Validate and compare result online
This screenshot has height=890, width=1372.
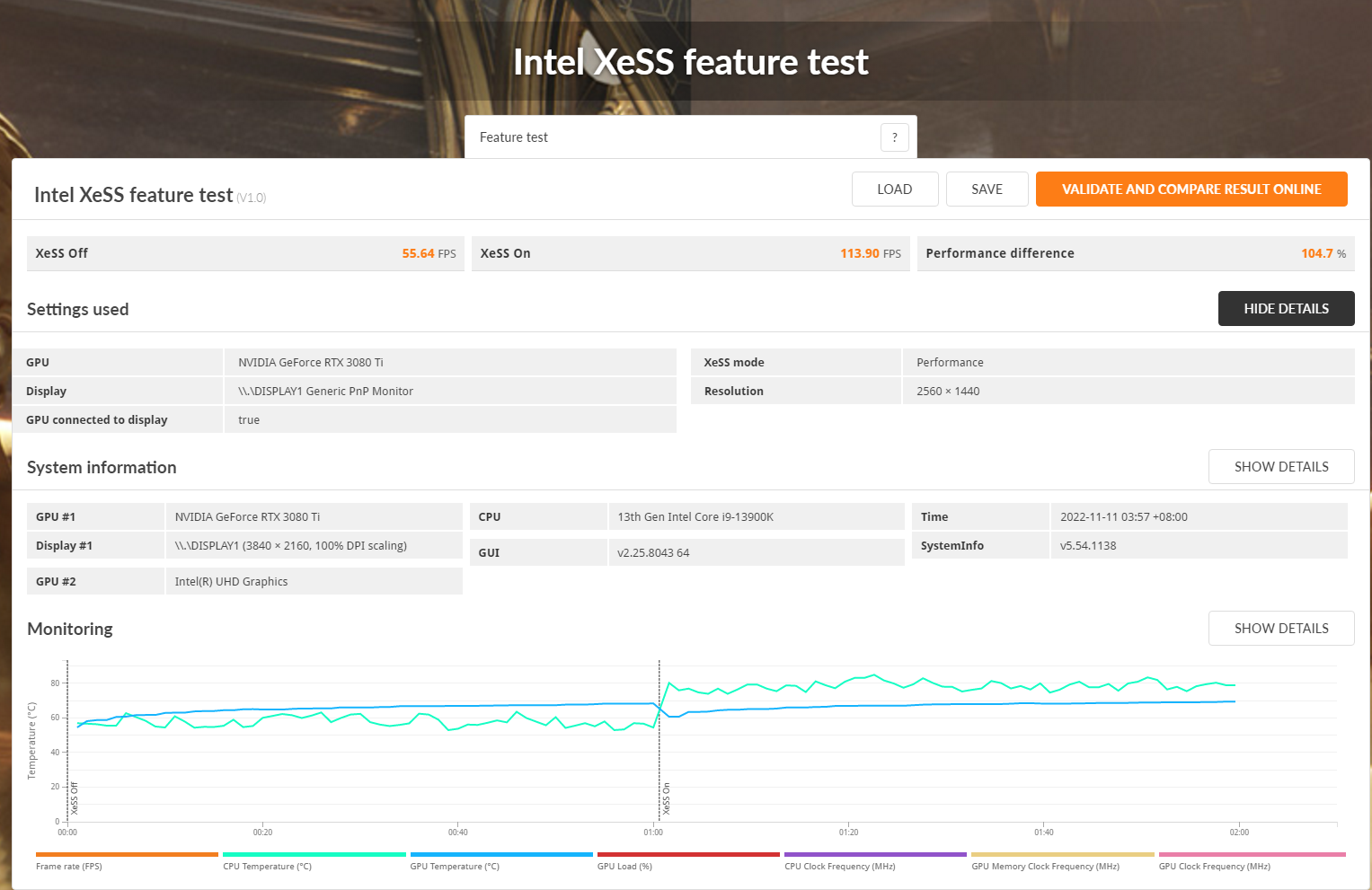(x=1191, y=189)
